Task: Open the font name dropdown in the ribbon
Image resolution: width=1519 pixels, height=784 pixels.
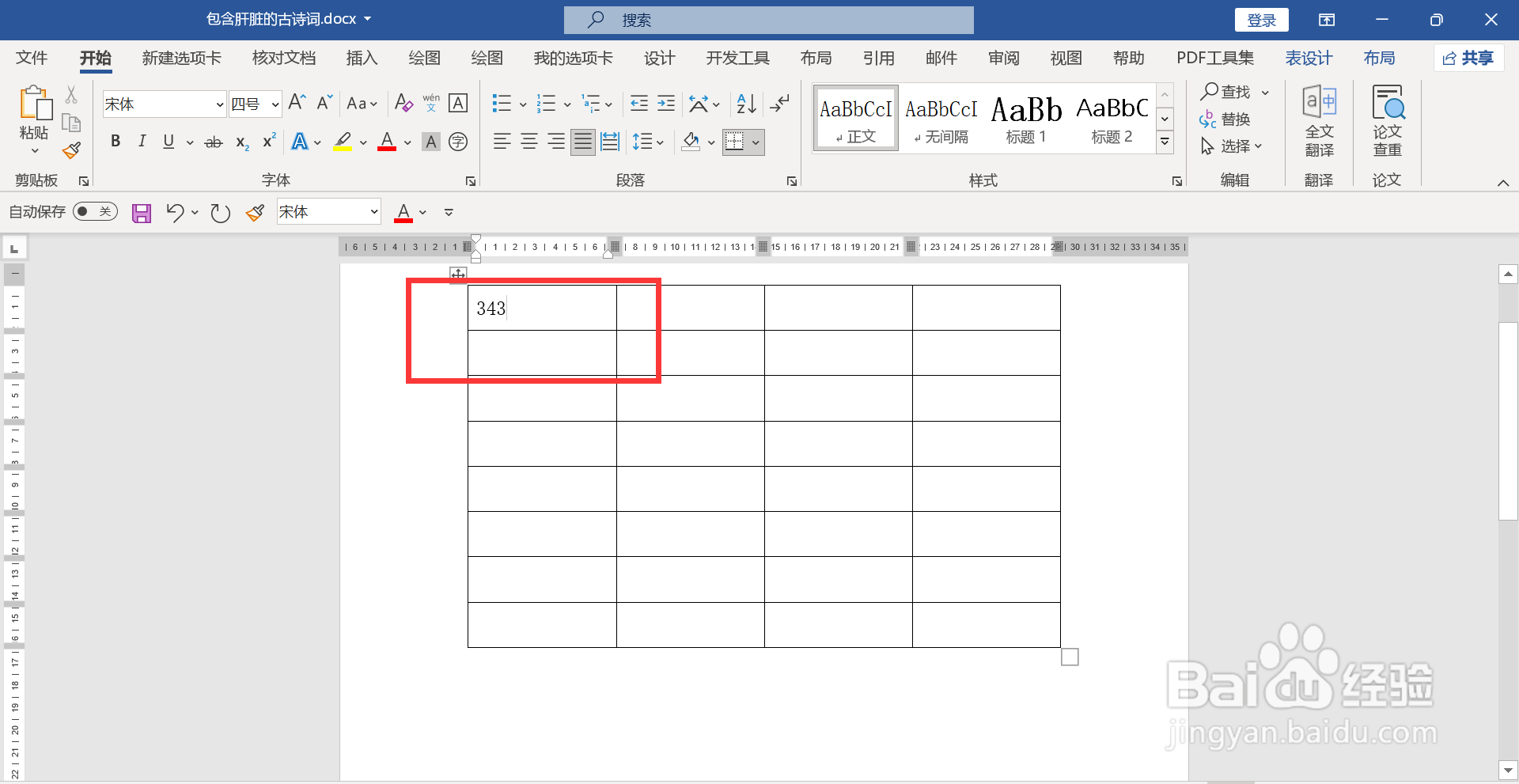Action: click(219, 104)
